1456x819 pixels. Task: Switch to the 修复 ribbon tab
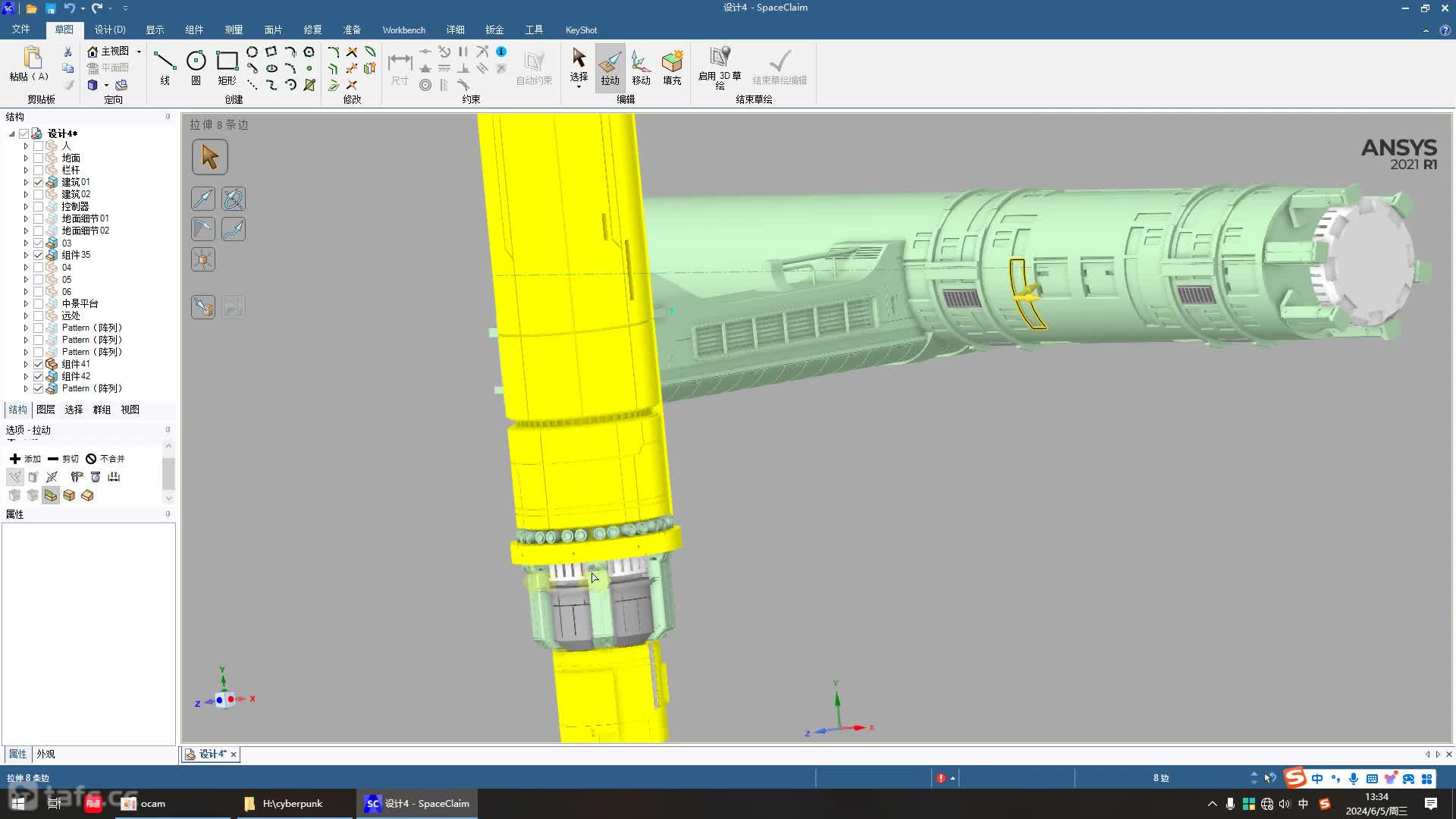point(312,30)
